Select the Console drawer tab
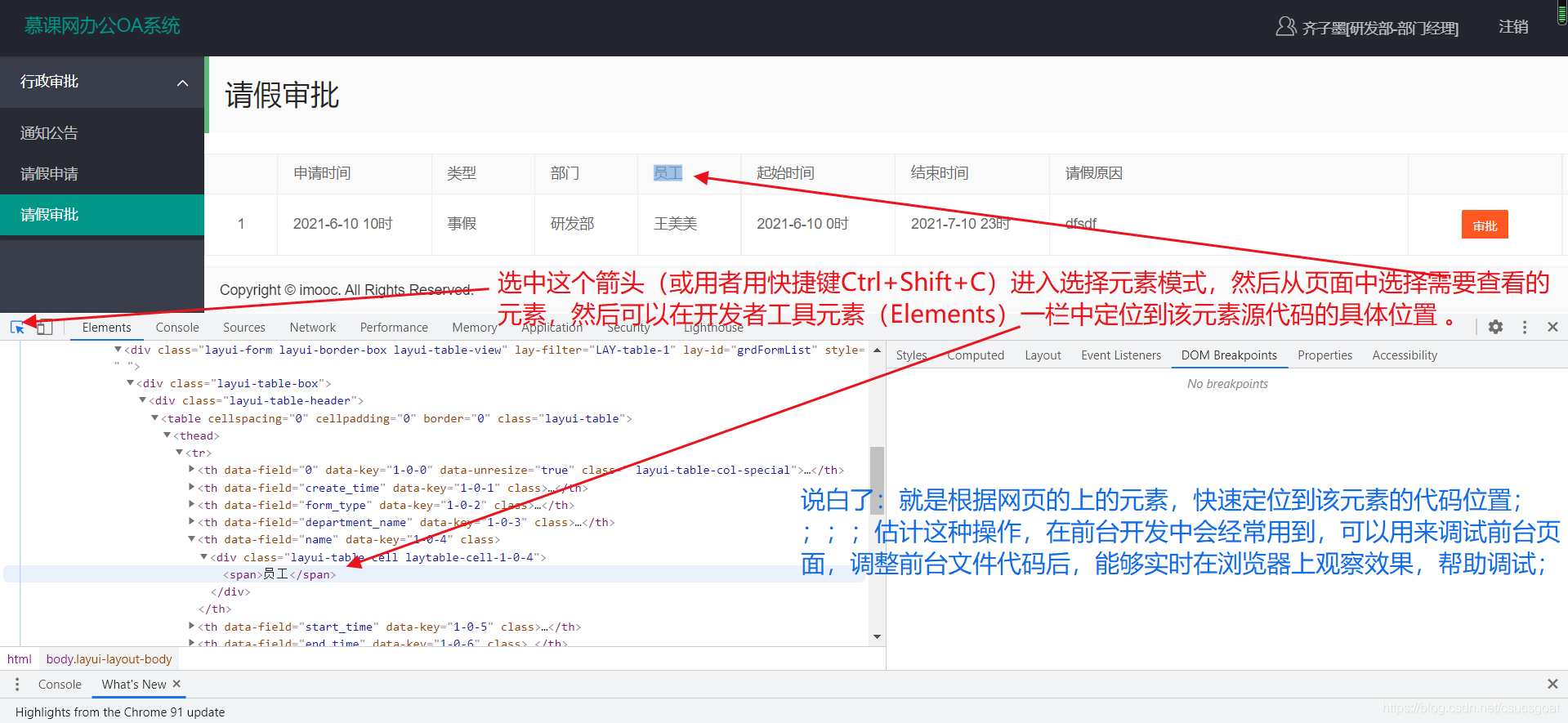 point(60,685)
